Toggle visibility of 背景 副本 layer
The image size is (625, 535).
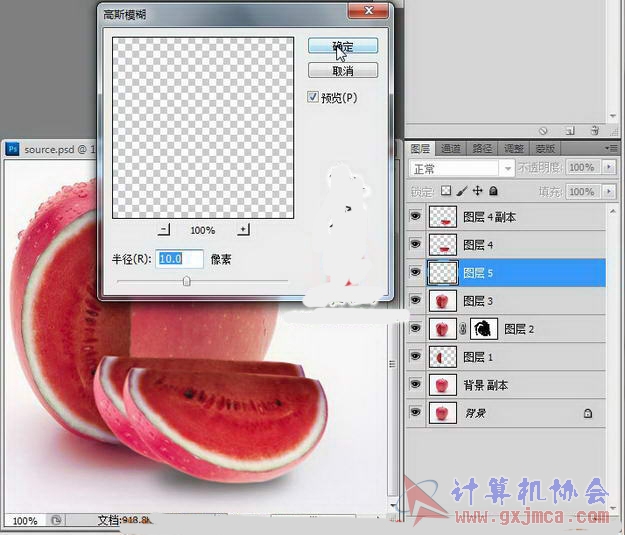coord(415,385)
